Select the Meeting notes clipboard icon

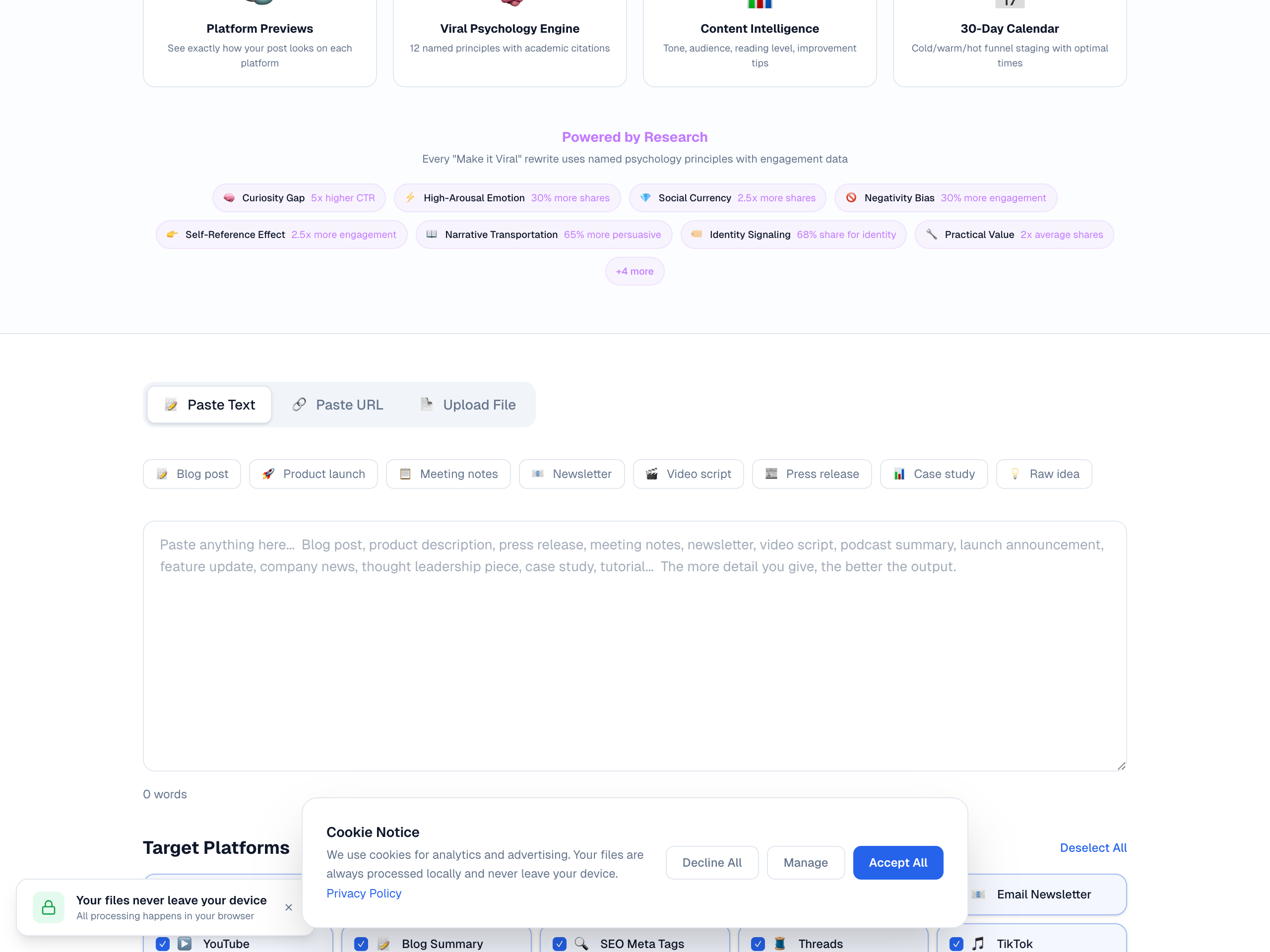(x=405, y=474)
